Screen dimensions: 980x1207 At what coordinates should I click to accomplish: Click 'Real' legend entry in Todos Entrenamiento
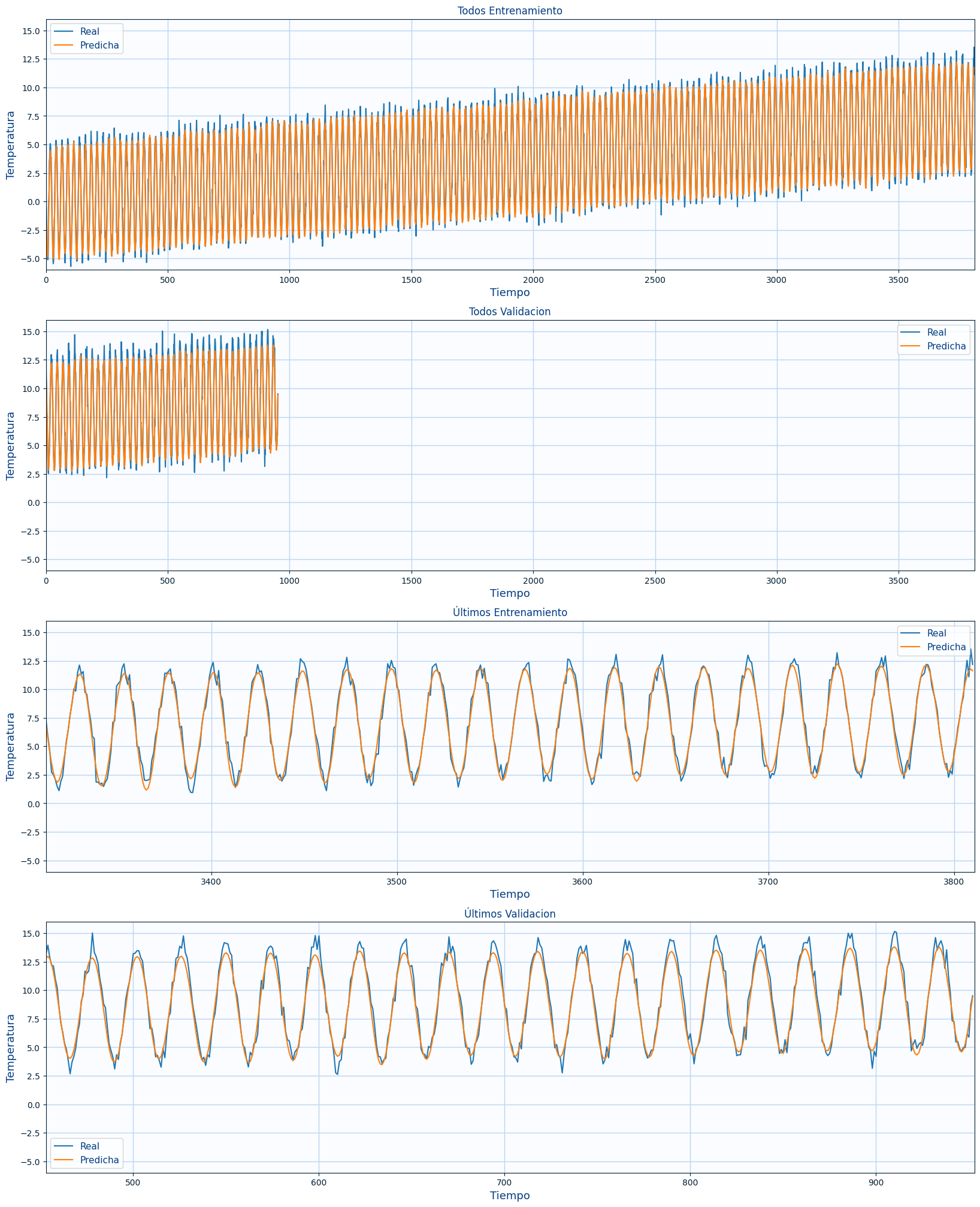(x=89, y=32)
